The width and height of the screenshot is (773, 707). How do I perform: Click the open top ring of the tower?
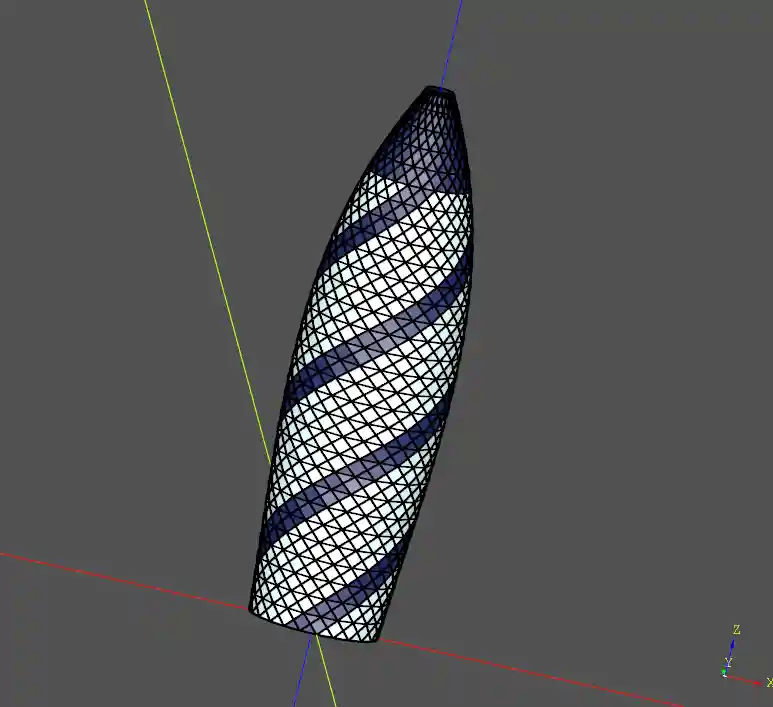[x=440, y=90]
